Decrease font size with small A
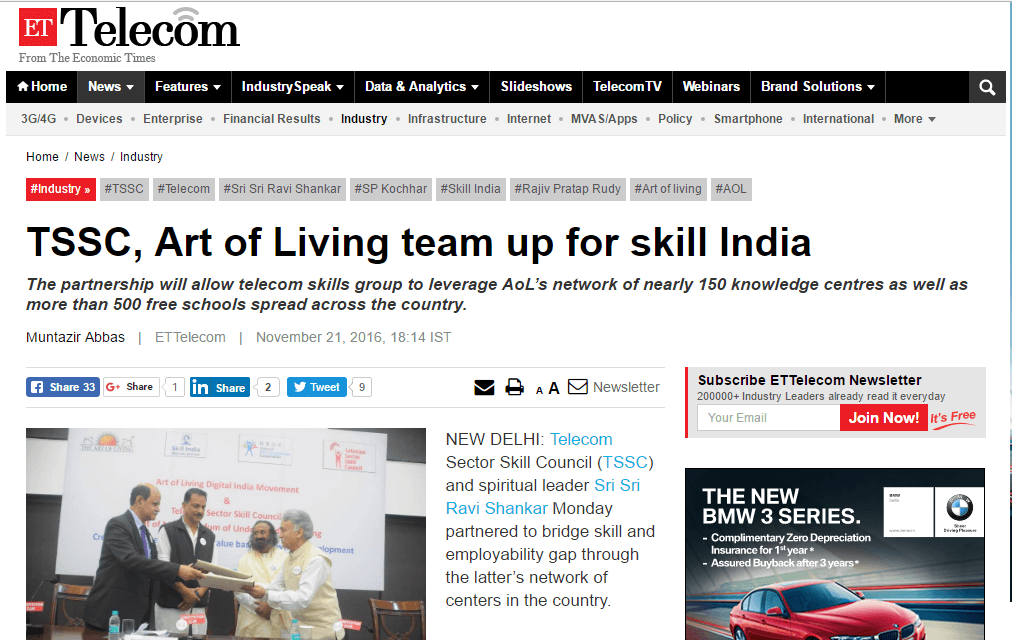The image size is (1012, 640). (x=540, y=390)
